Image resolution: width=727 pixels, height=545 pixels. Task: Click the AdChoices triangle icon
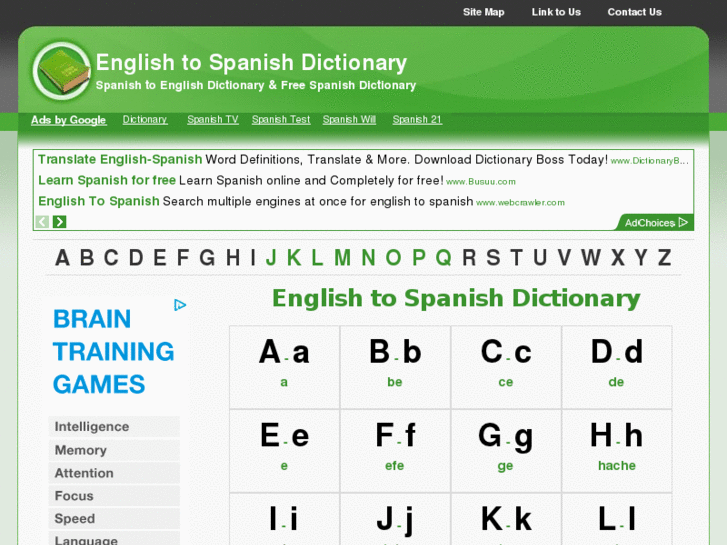point(683,222)
